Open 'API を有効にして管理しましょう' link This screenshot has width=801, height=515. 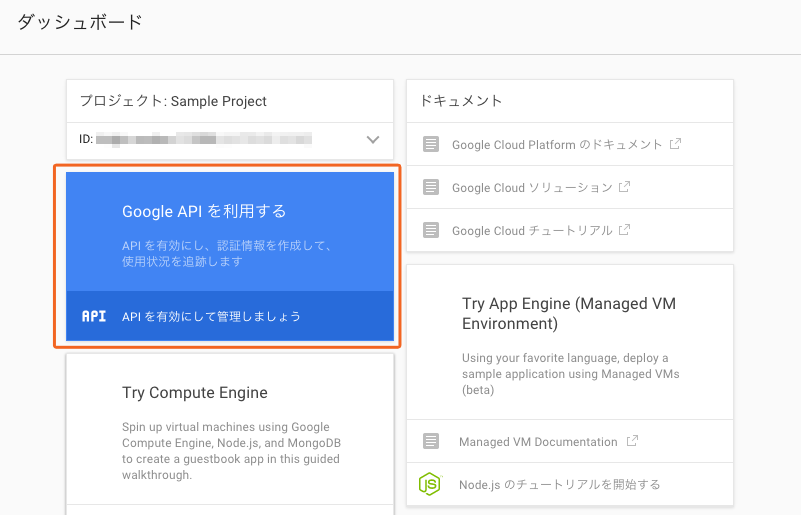click(211, 317)
